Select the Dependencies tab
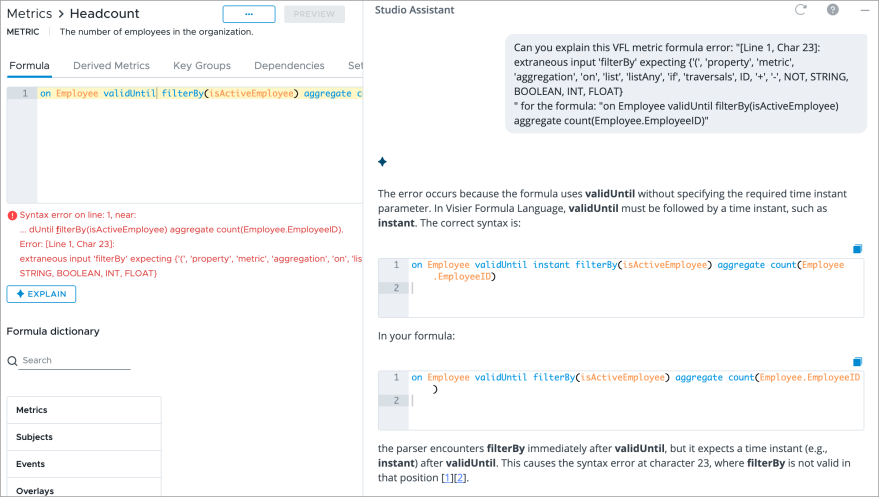 tap(289, 66)
